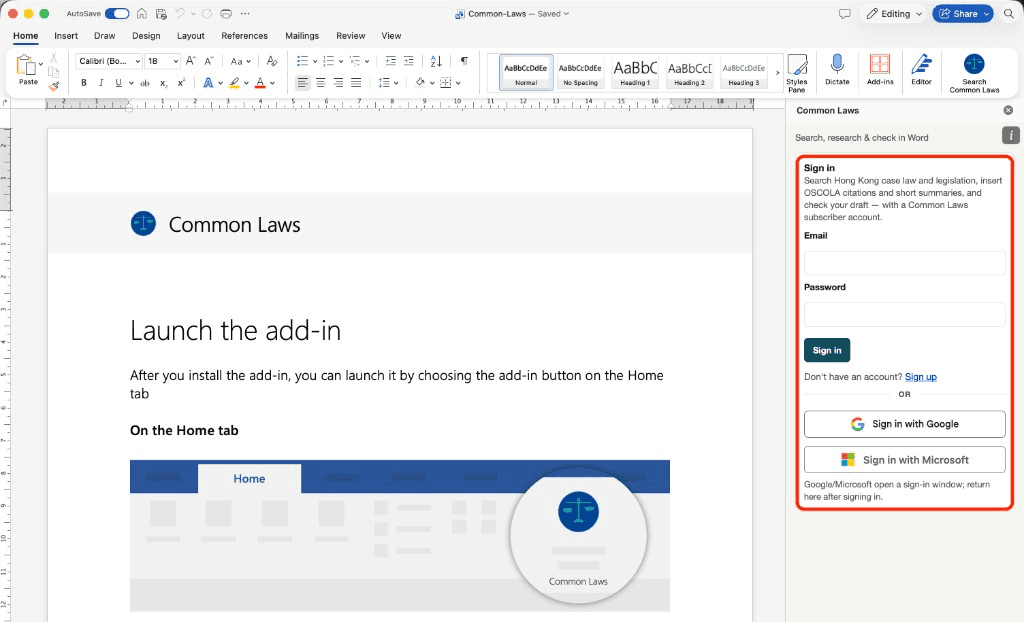Toggle the AutoSave switch
The width and height of the screenshot is (1024, 622).
point(117,14)
